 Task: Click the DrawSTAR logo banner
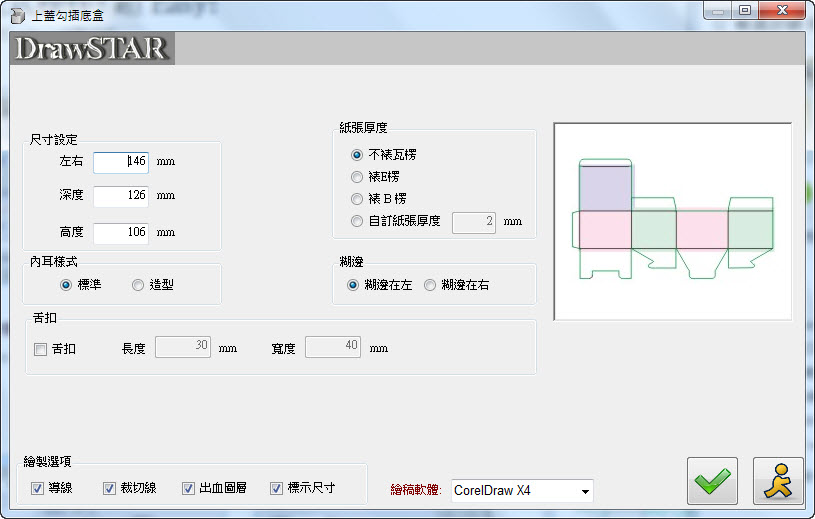pyautogui.click(x=92, y=49)
